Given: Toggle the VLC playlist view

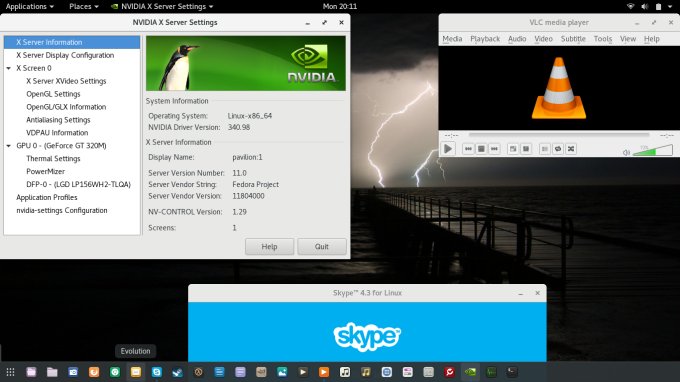Looking at the screenshot, I should (545, 149).
